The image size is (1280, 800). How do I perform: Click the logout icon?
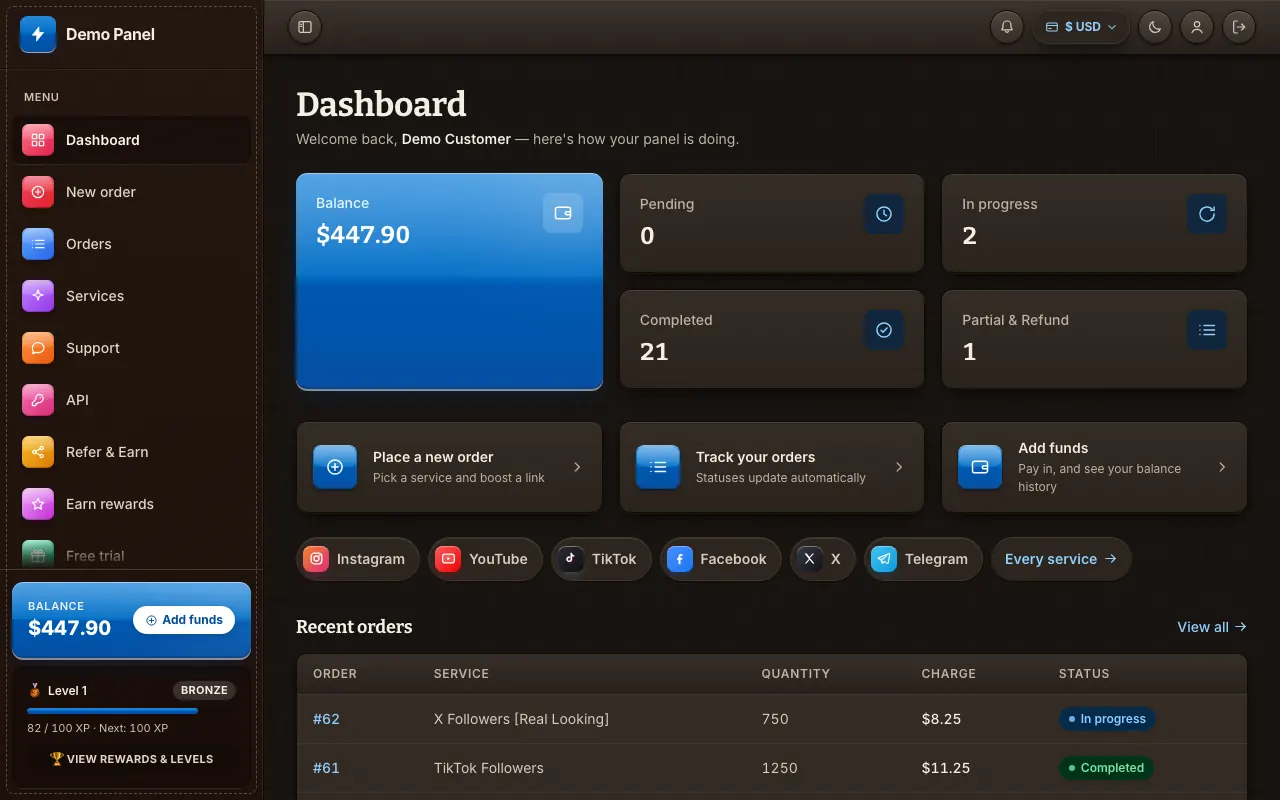[1239, 27]
